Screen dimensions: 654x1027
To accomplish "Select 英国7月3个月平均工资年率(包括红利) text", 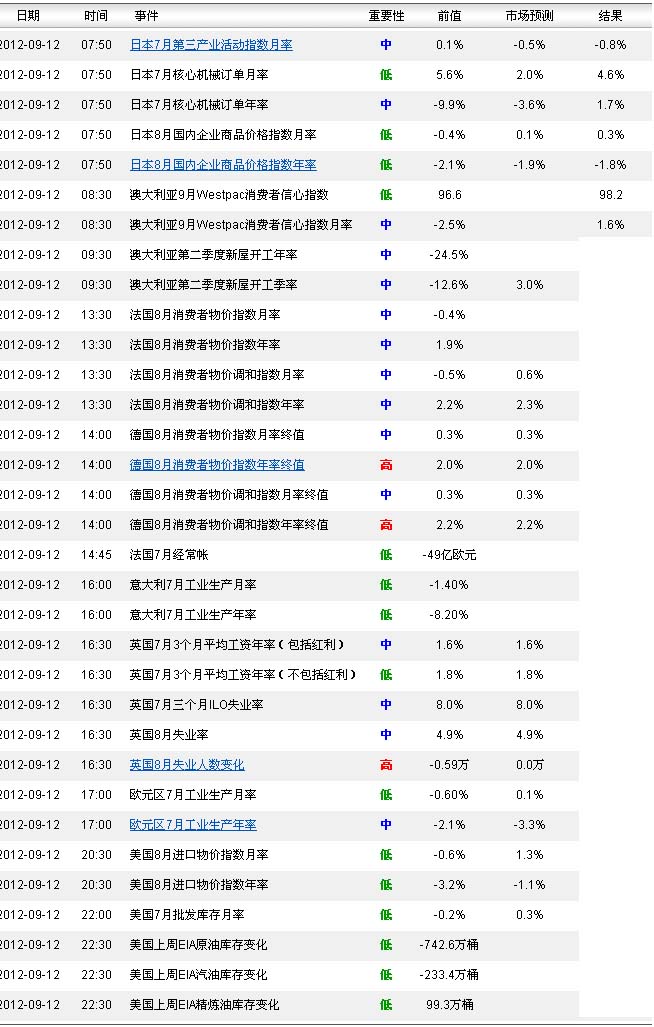I will [237, 644].
